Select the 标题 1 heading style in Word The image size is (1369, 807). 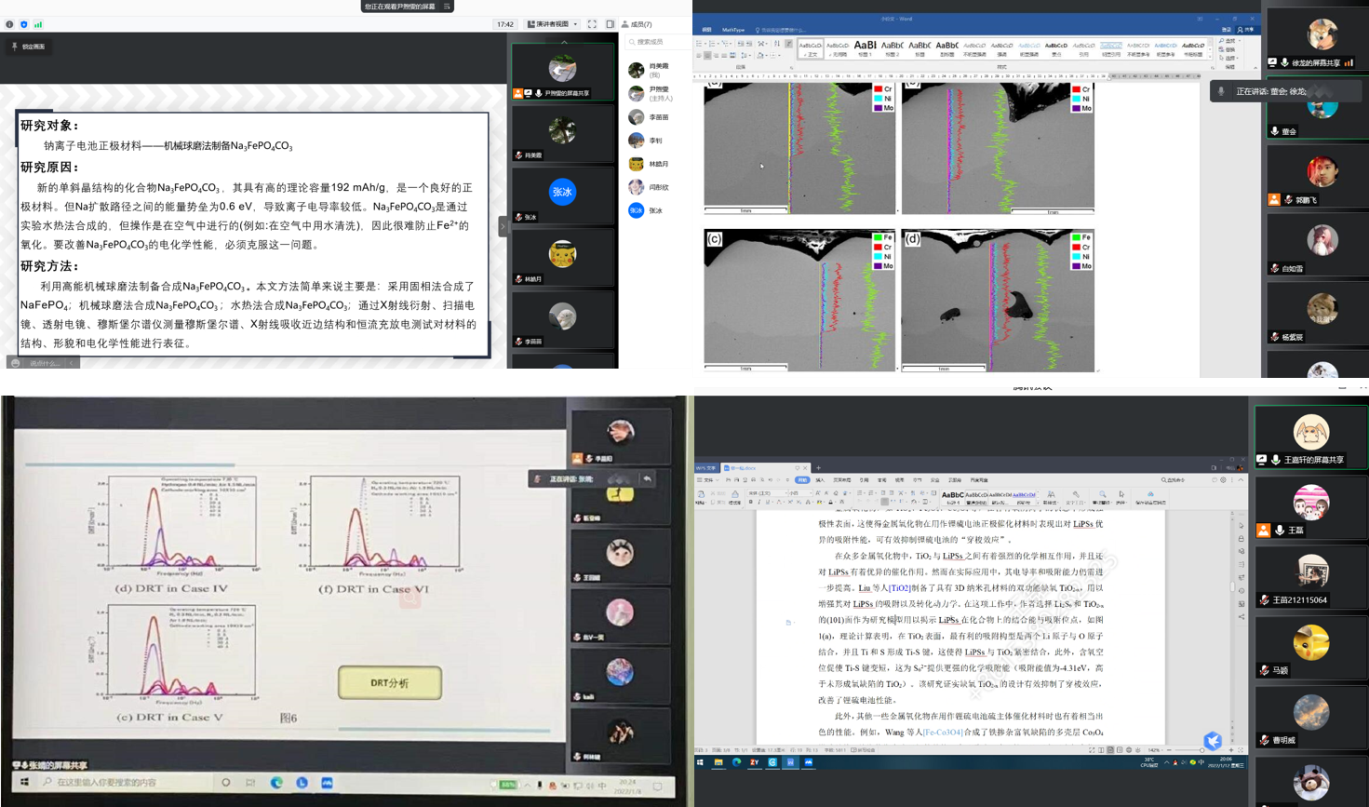coord(865,48)
